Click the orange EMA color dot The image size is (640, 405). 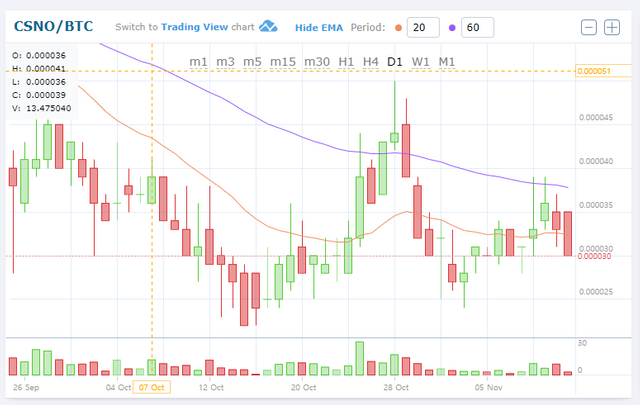[x=398, y=28]
